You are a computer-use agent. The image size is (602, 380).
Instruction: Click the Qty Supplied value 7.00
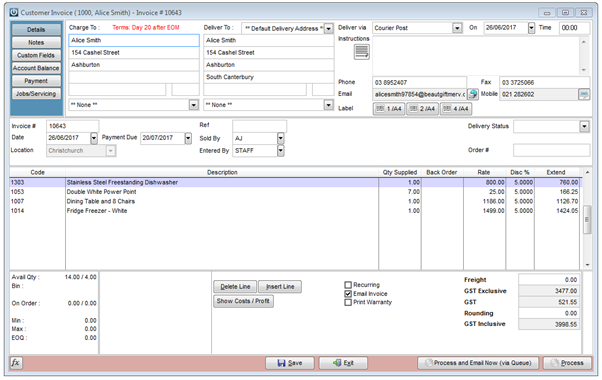click(x=413, y=192)
